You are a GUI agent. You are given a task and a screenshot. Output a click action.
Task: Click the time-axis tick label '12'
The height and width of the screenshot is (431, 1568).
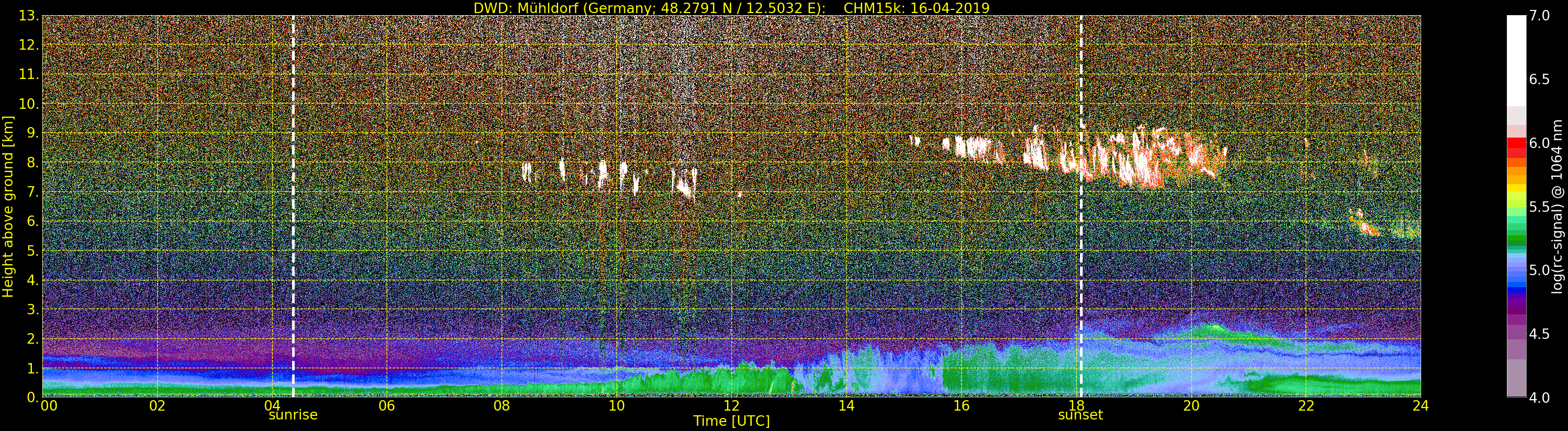[731, 406]
